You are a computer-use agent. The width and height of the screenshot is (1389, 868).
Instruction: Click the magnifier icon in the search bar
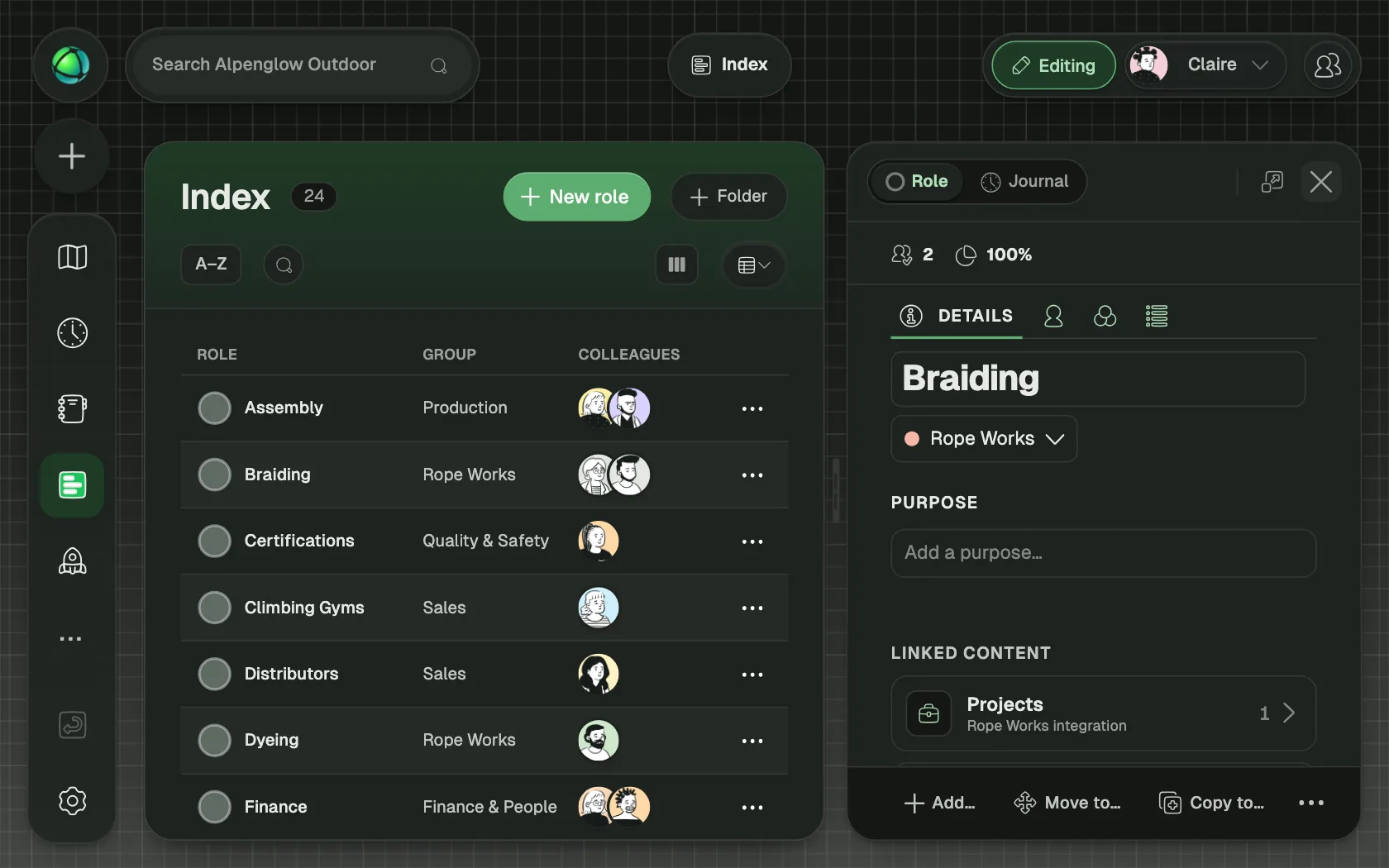439,65
